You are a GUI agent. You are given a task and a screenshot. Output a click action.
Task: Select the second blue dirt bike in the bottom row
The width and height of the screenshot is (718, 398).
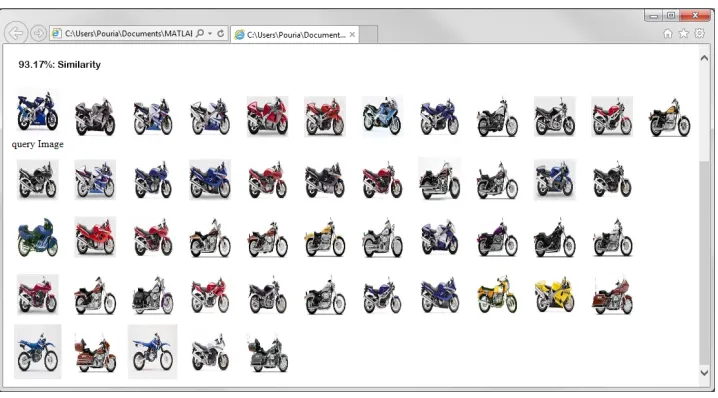[x=152, y=352]
